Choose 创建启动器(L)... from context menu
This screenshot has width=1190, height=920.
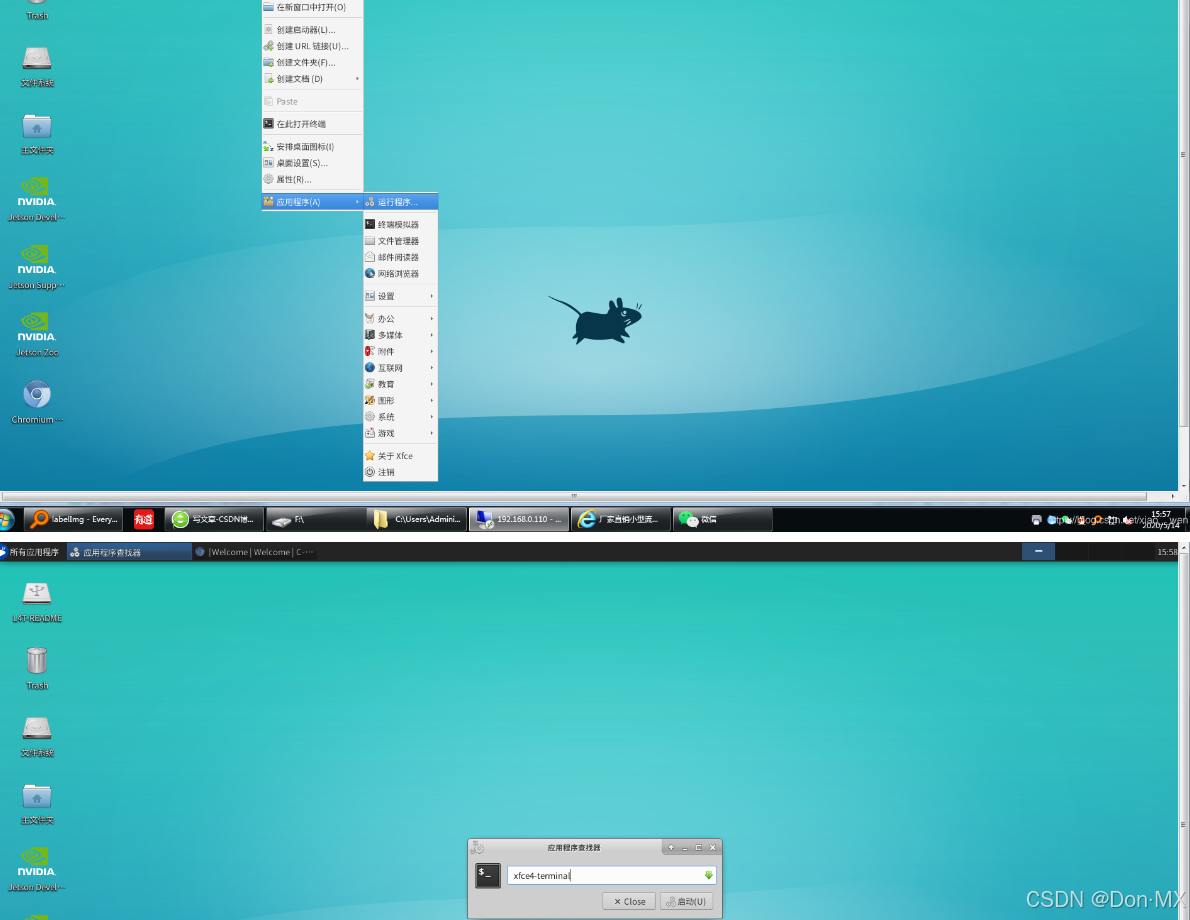tap(313, 30)
